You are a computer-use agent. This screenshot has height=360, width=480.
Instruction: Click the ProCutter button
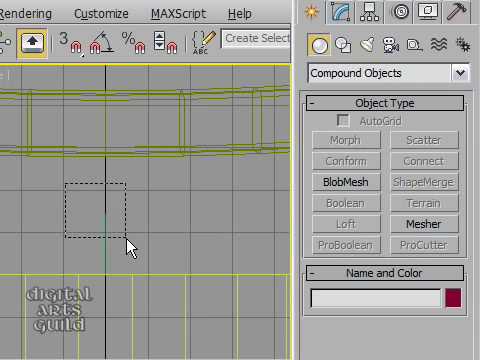pyautogui.click(x=424, y=245)
